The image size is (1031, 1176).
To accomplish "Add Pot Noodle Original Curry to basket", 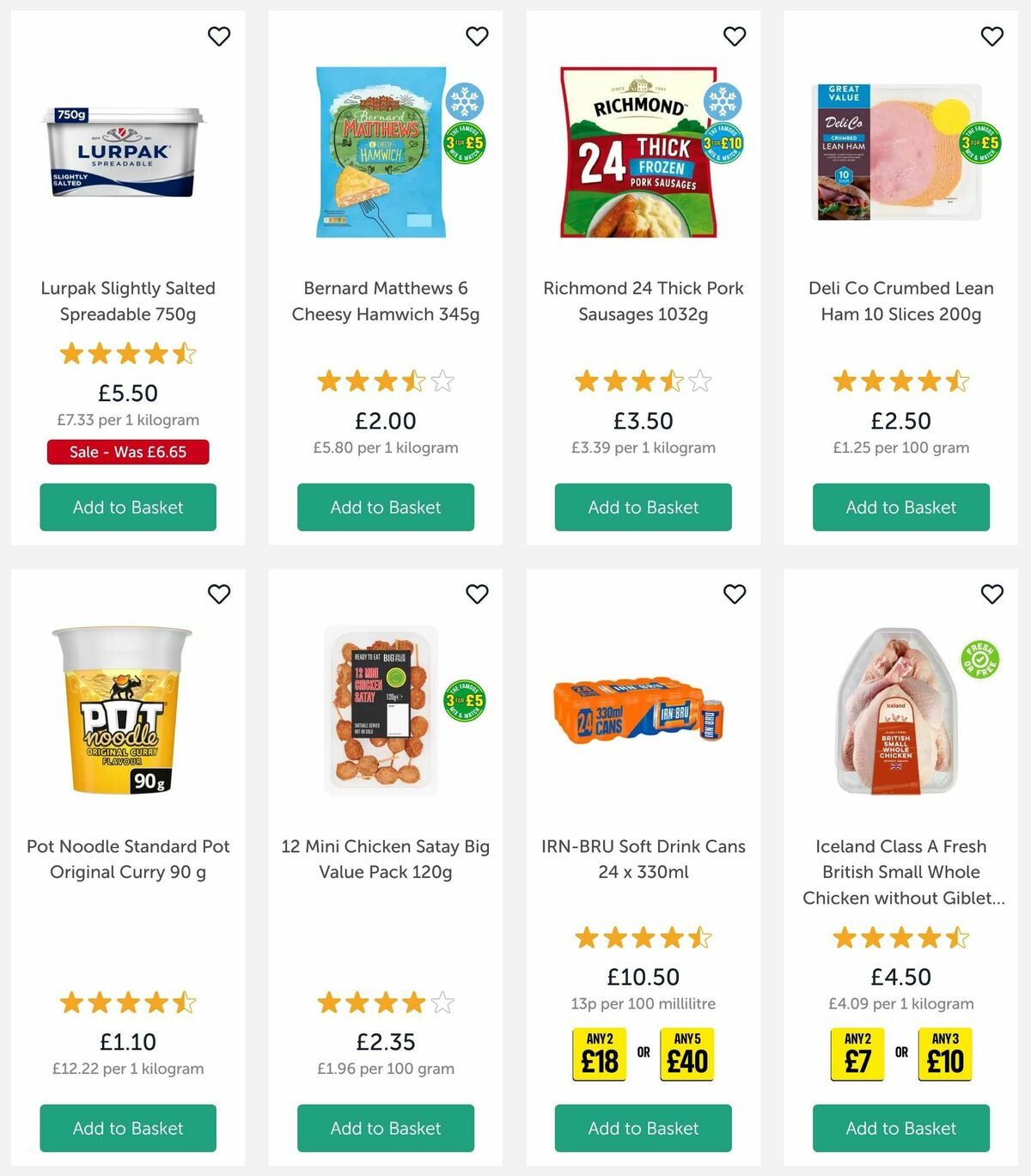I will coord(128,1128).
